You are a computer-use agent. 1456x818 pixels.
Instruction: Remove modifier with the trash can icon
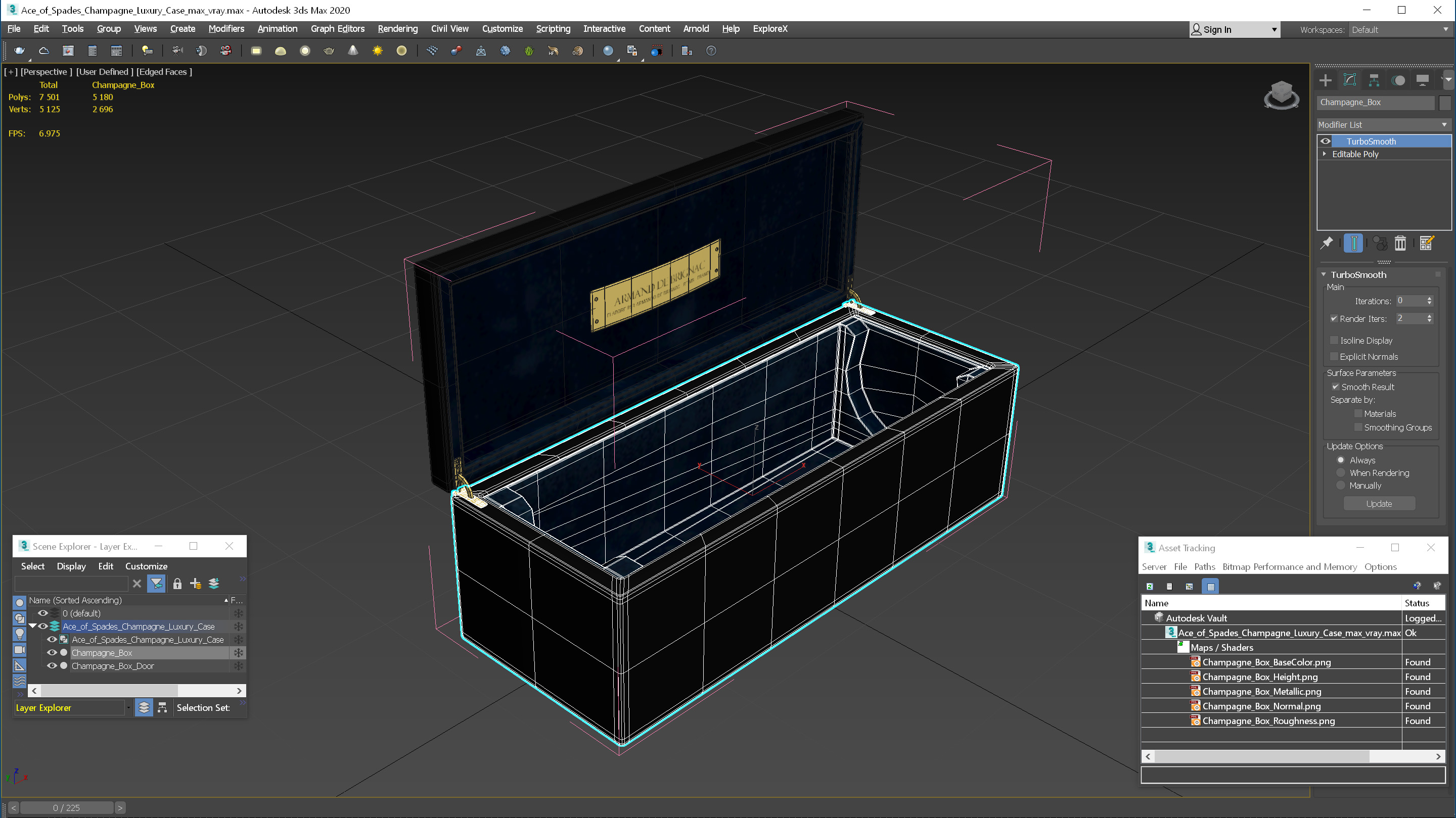click(x=1400, y=243)
